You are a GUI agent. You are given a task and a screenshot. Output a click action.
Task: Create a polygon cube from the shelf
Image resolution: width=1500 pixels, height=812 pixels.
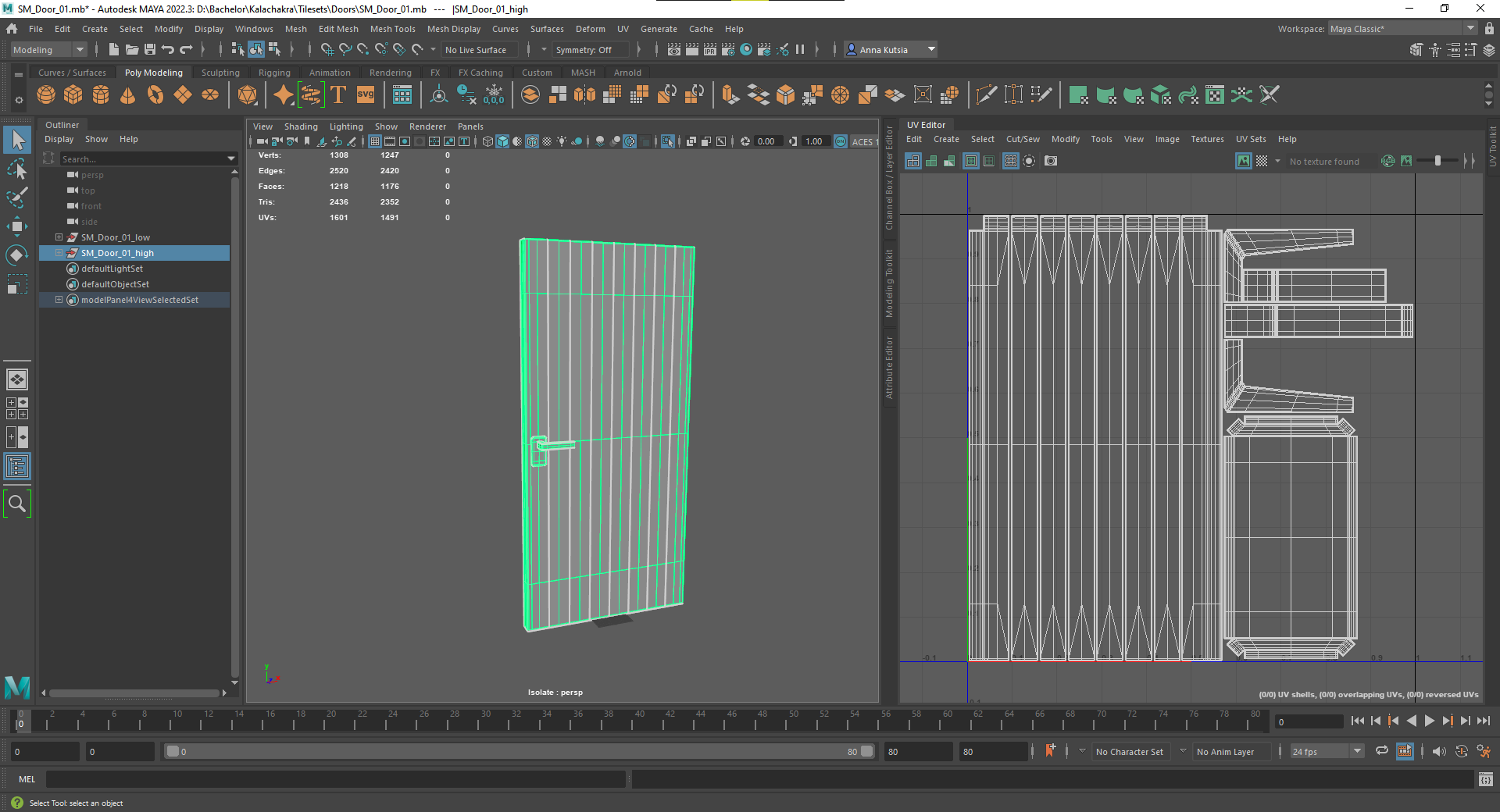73,95
